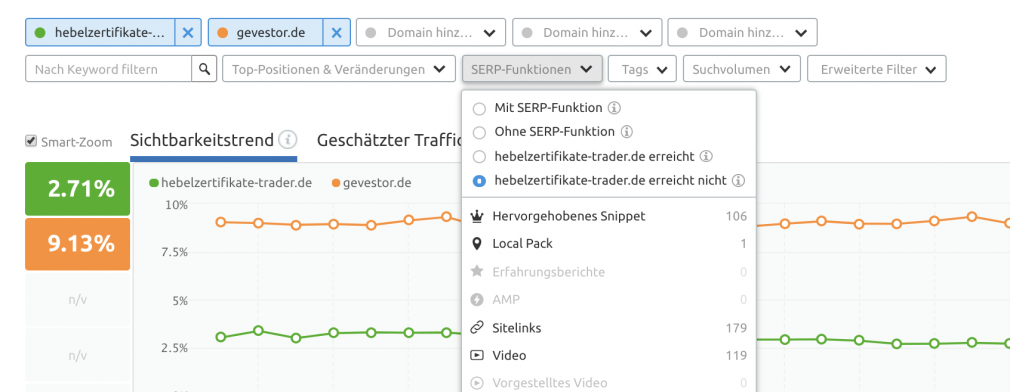Focus the Nach Keyword filtern field
Screen dimensions: 1010x392
[109, 69]
